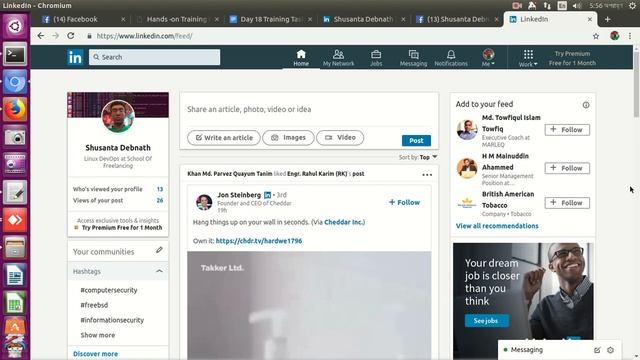The width and height of the screenshot is (640, 360).
Task: Open #freebsd hashtag
Action: (94, 305)
